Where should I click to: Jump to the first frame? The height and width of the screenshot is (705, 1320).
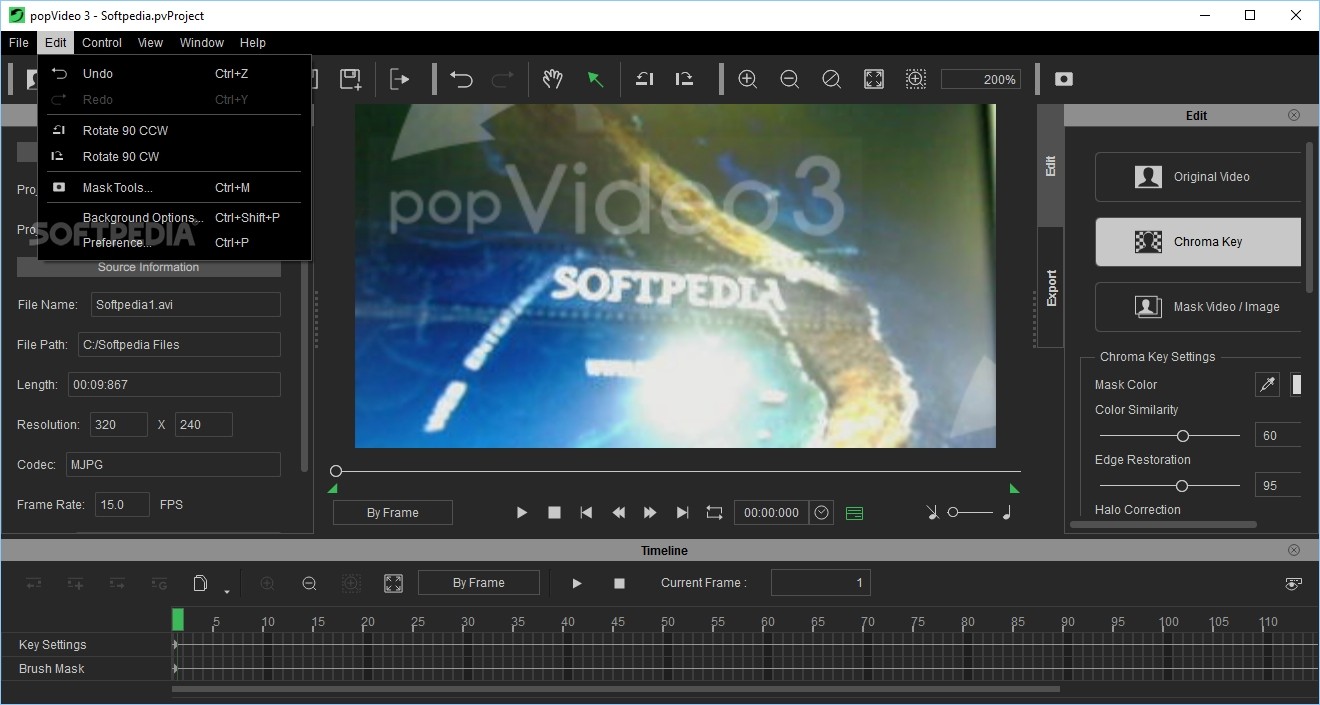point(586,513)
